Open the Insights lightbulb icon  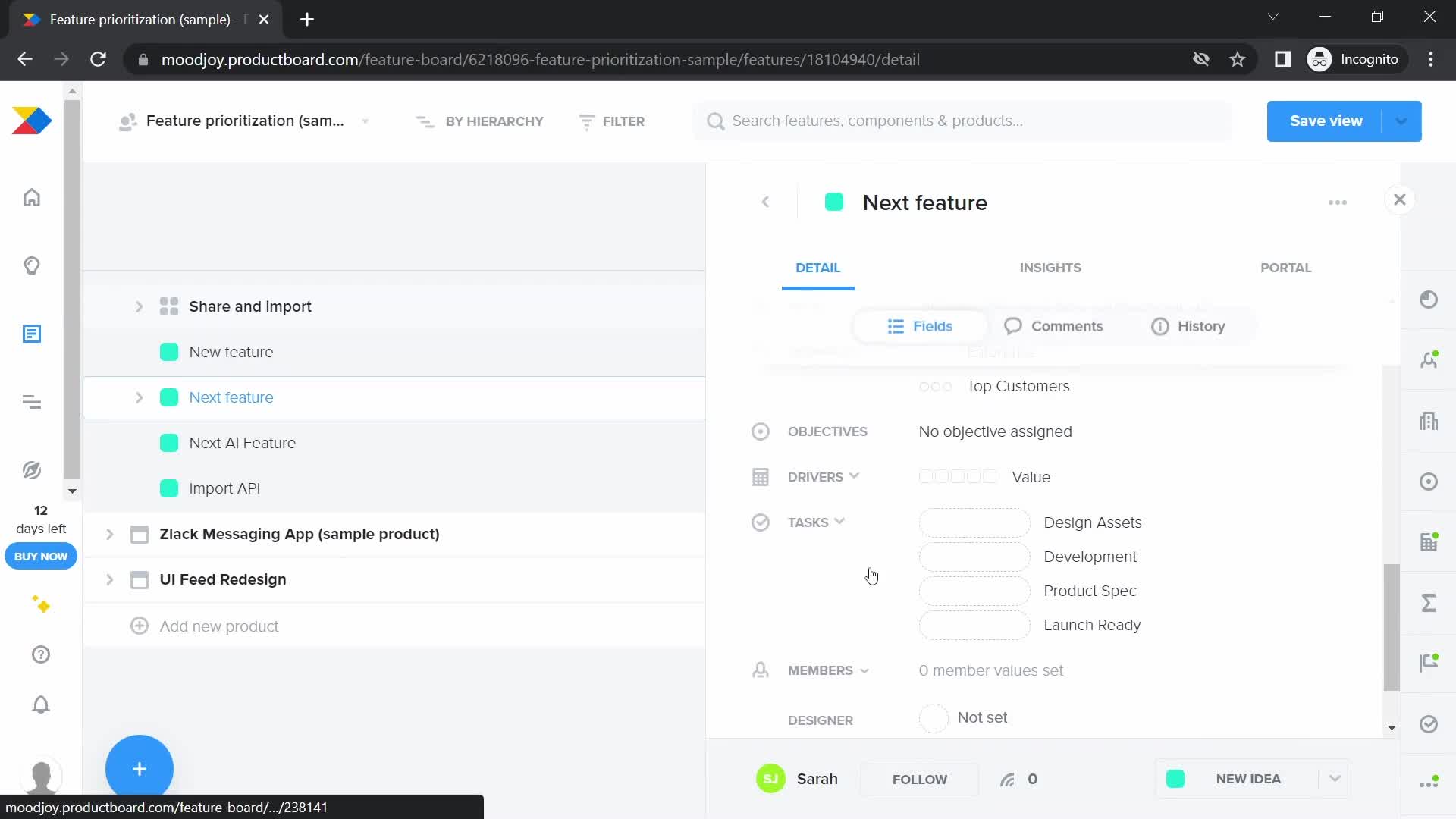point(32,265)
